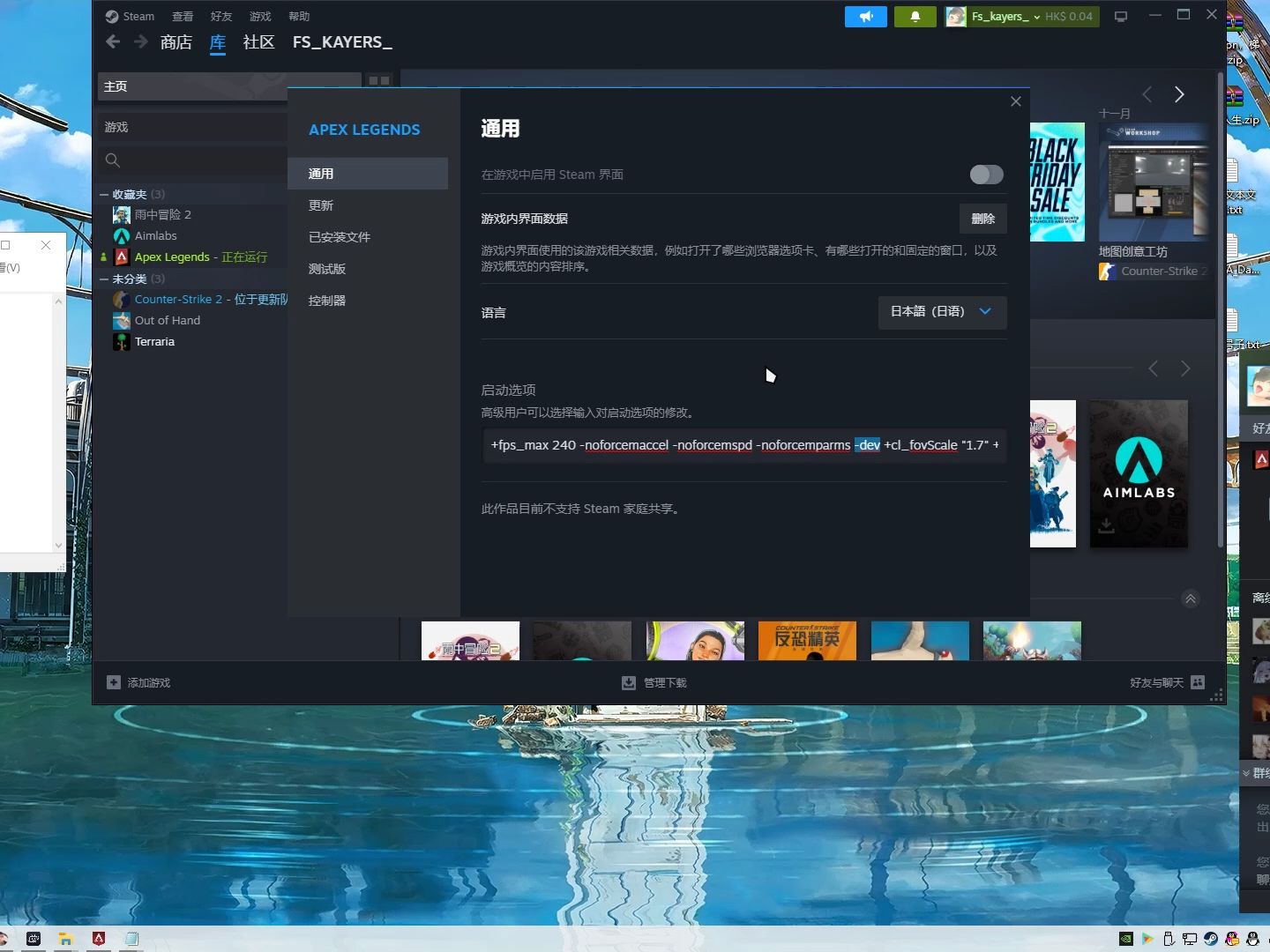Click the 地图创意工坊 news thumbnail
This screenshot has height=952, width=1270.
(x=1154, y=182)
